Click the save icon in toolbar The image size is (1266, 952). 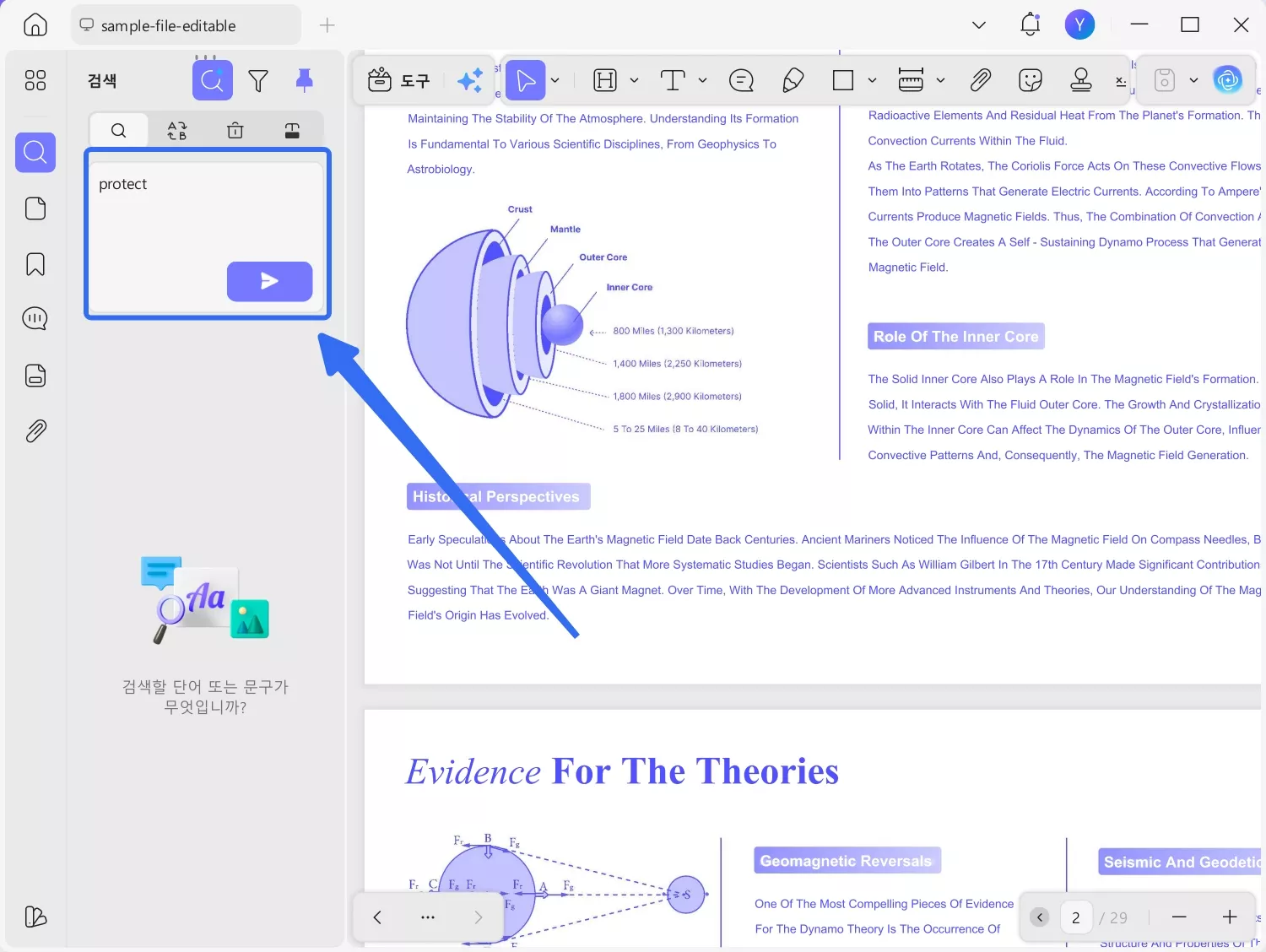(1165, 81)
